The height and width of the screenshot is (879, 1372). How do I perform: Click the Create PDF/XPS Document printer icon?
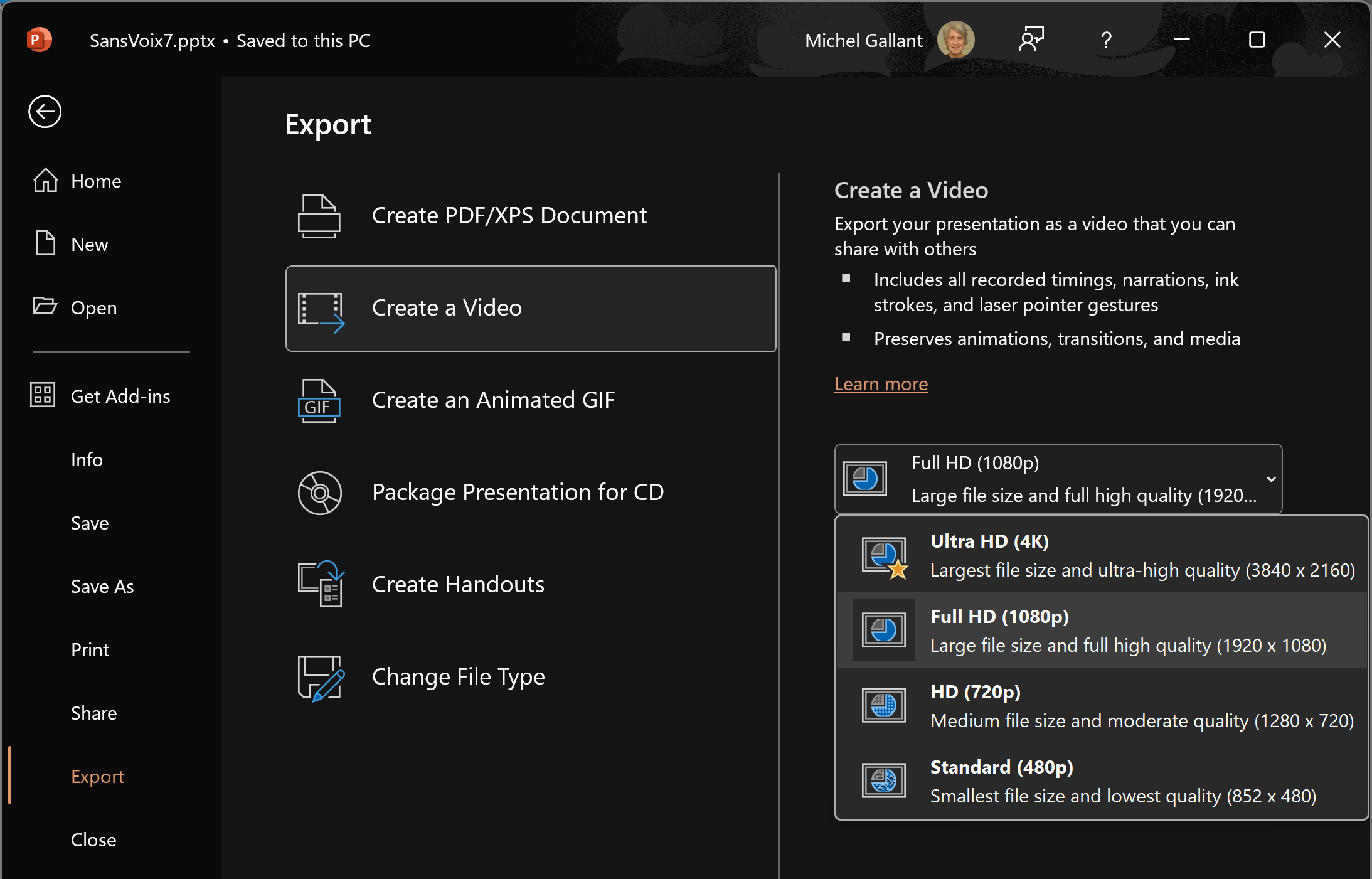(319, 216)
